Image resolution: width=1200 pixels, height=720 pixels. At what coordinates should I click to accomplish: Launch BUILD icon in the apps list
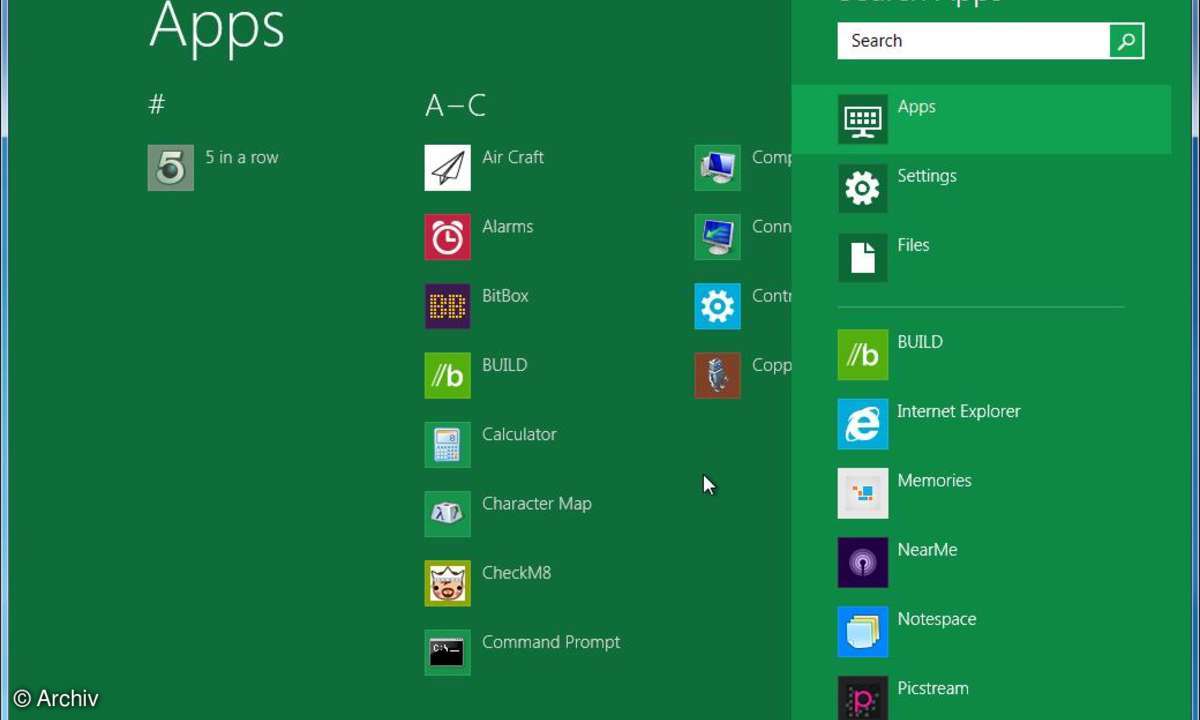[x=447, y=375]
